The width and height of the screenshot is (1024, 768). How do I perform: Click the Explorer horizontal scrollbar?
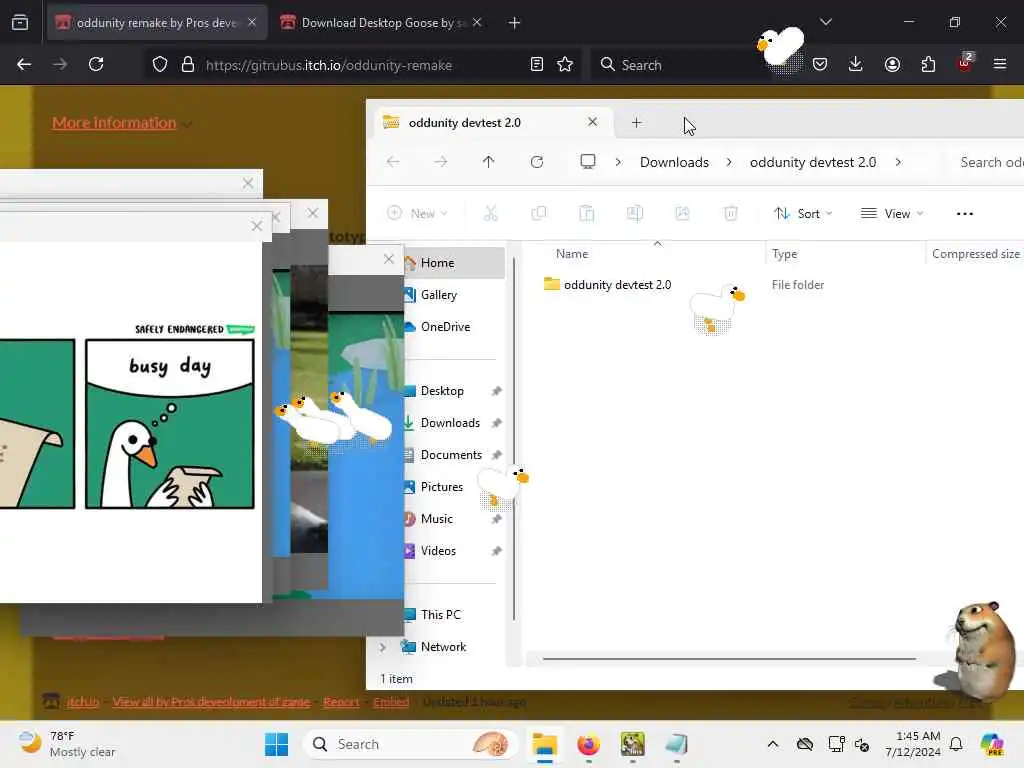click(x=729, y=659)
